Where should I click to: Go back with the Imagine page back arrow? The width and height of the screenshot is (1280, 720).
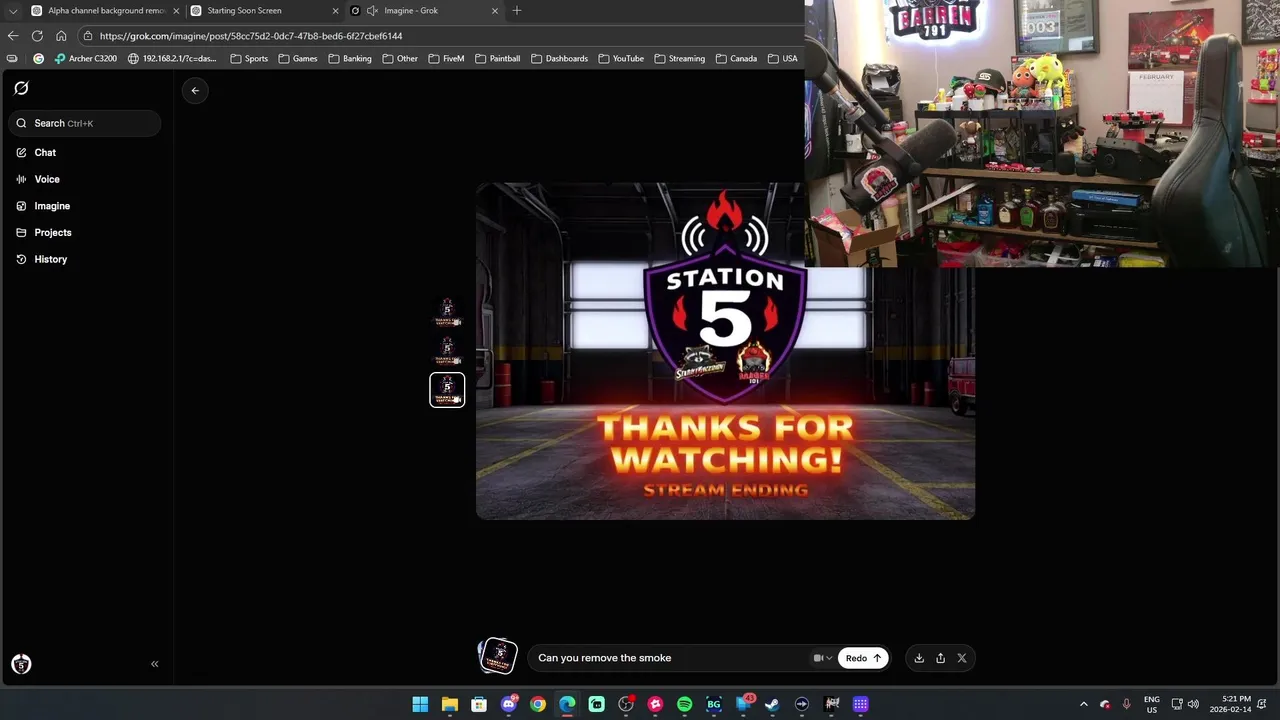195,90
